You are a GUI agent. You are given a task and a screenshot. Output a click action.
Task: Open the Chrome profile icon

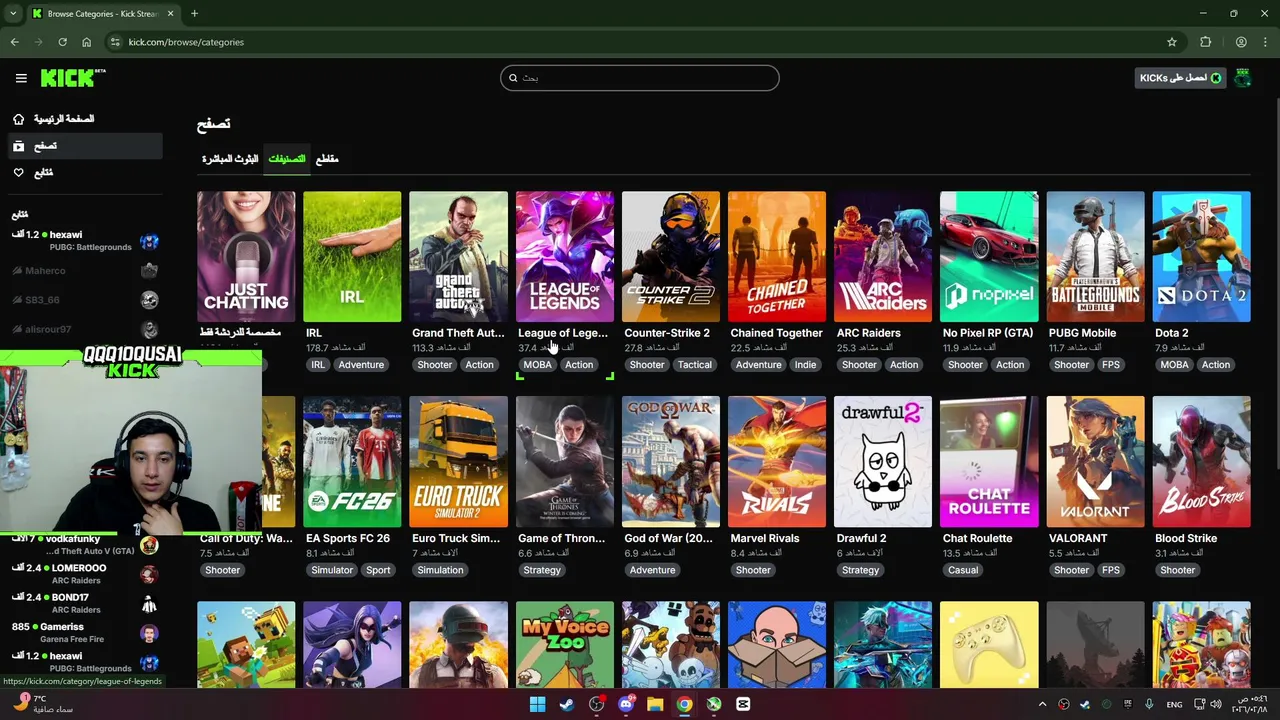[1241, 42]
